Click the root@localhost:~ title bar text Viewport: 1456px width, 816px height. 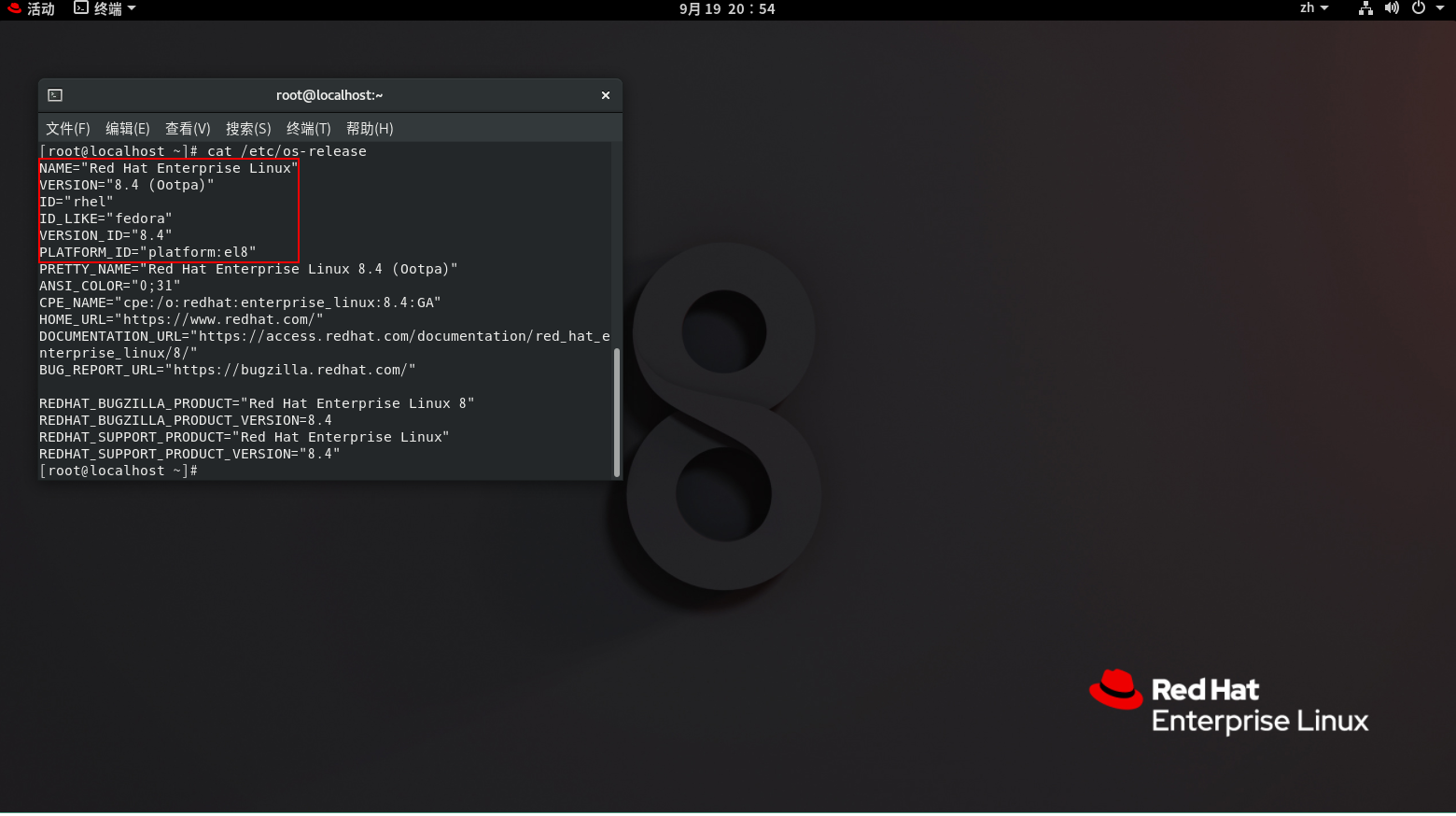(x=329, y=95)
